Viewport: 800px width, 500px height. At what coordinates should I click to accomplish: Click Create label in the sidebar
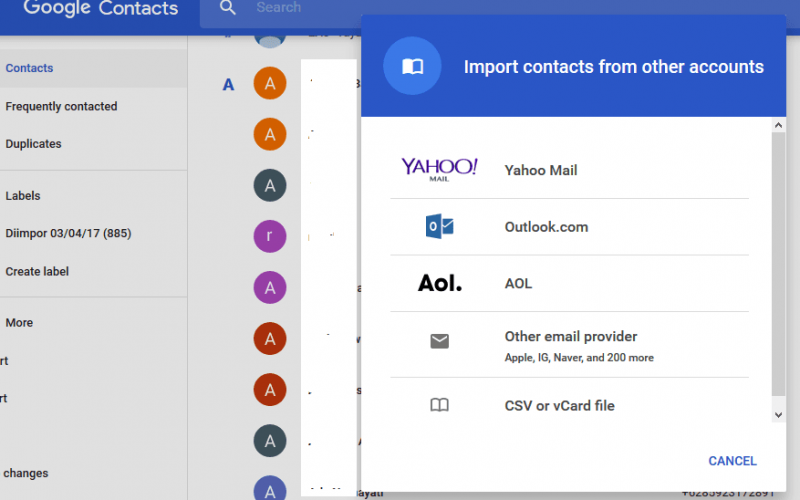[37, 271]
